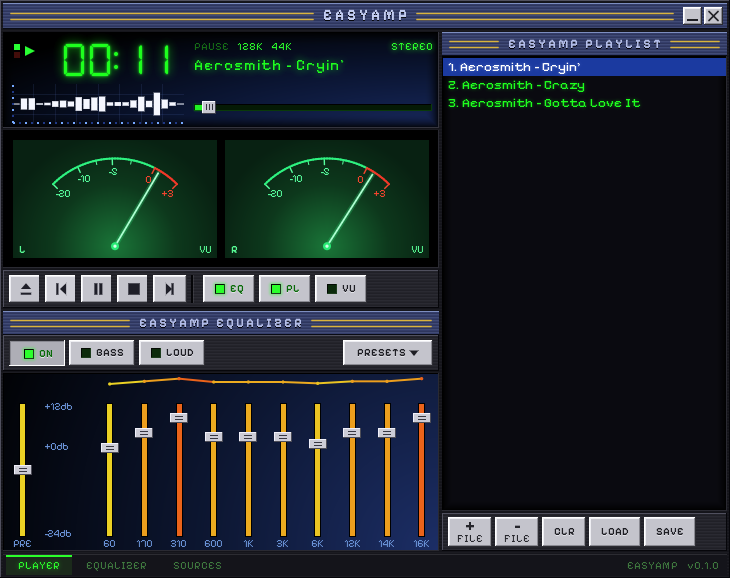Toggle the VU meter button
Image resolution: width=730 pixels, height=578 pixels.
pyautogui.click(x=341, y=289)
